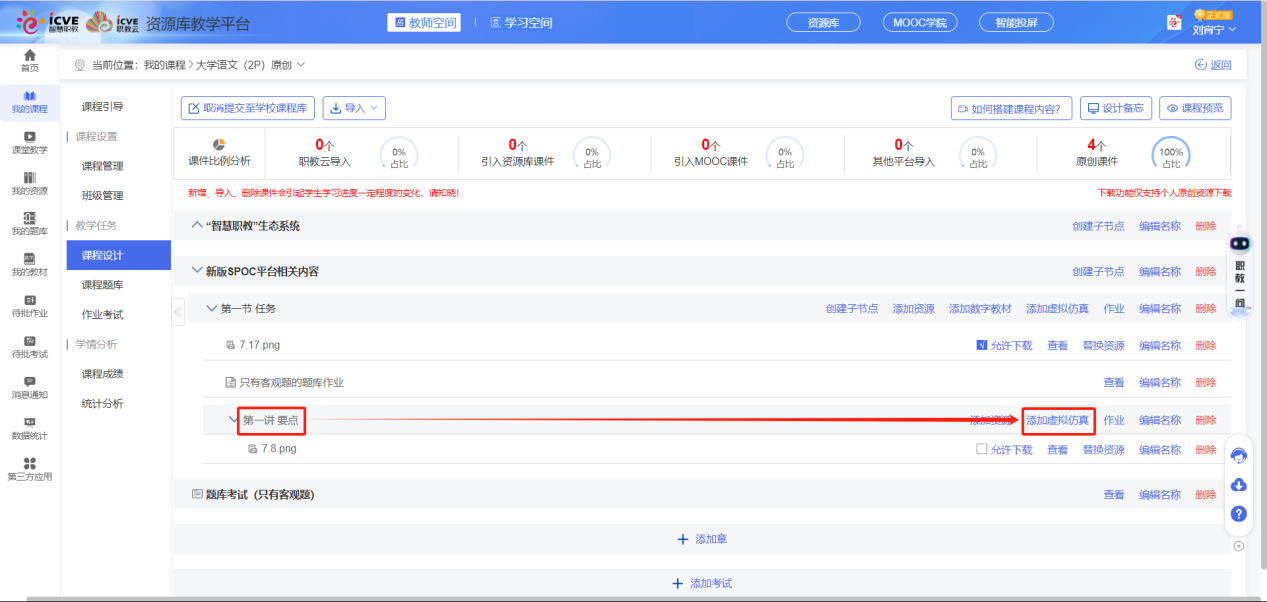Click the 添加章 add chapter row

(x=702, y=539)
